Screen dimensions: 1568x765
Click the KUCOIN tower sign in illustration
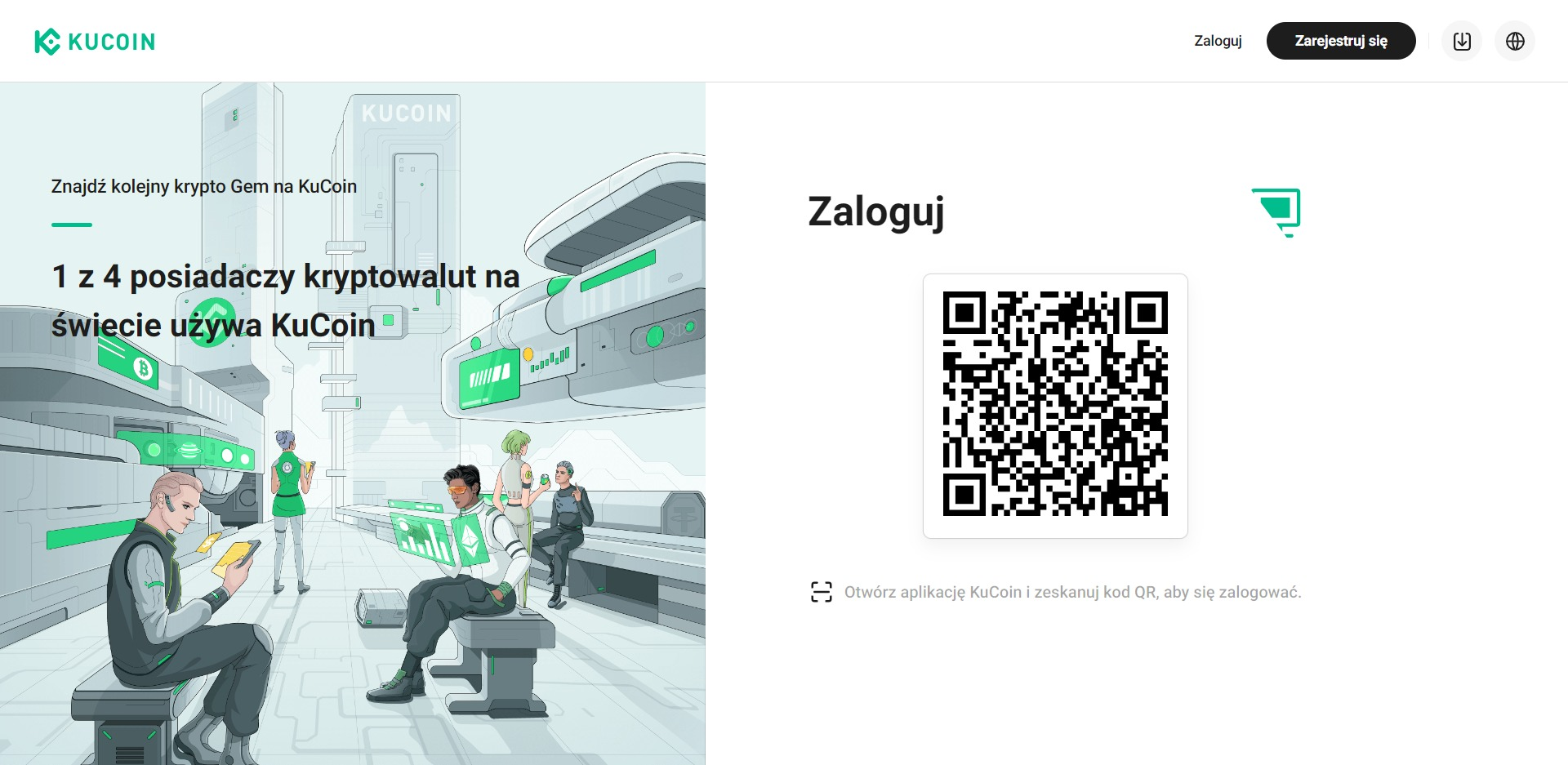407,113
